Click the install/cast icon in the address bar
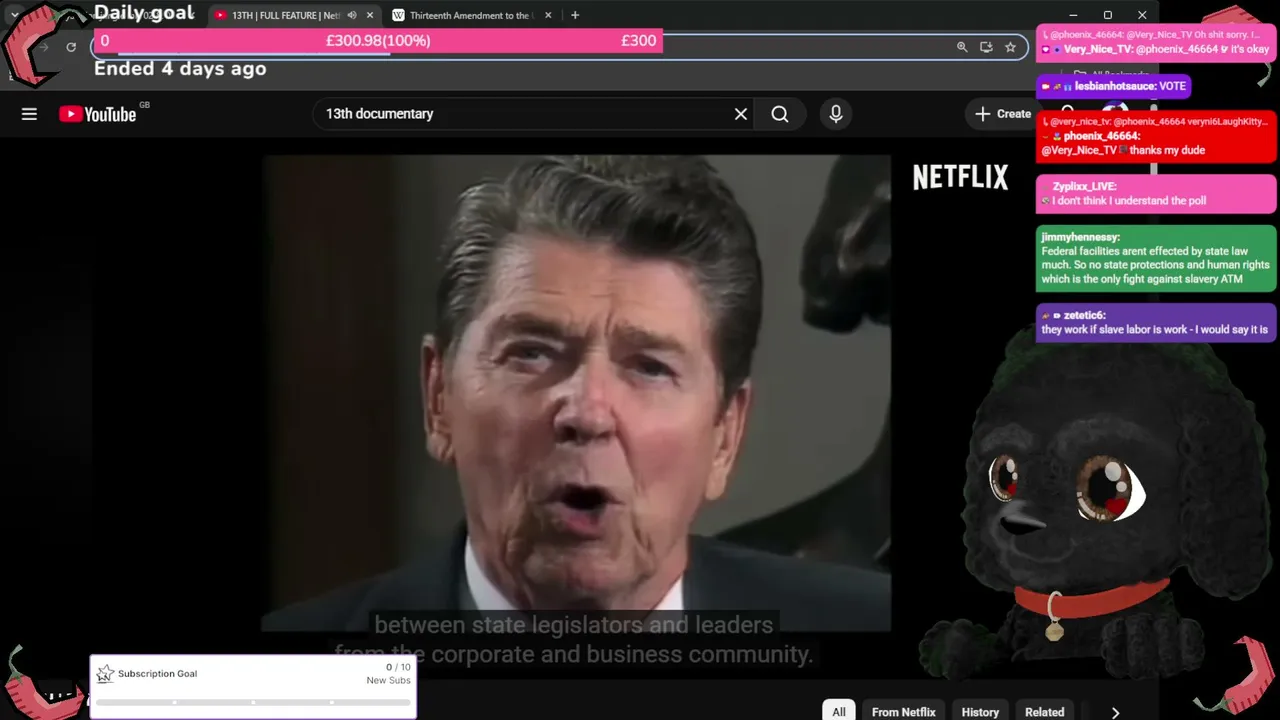 tap(986, 47)
